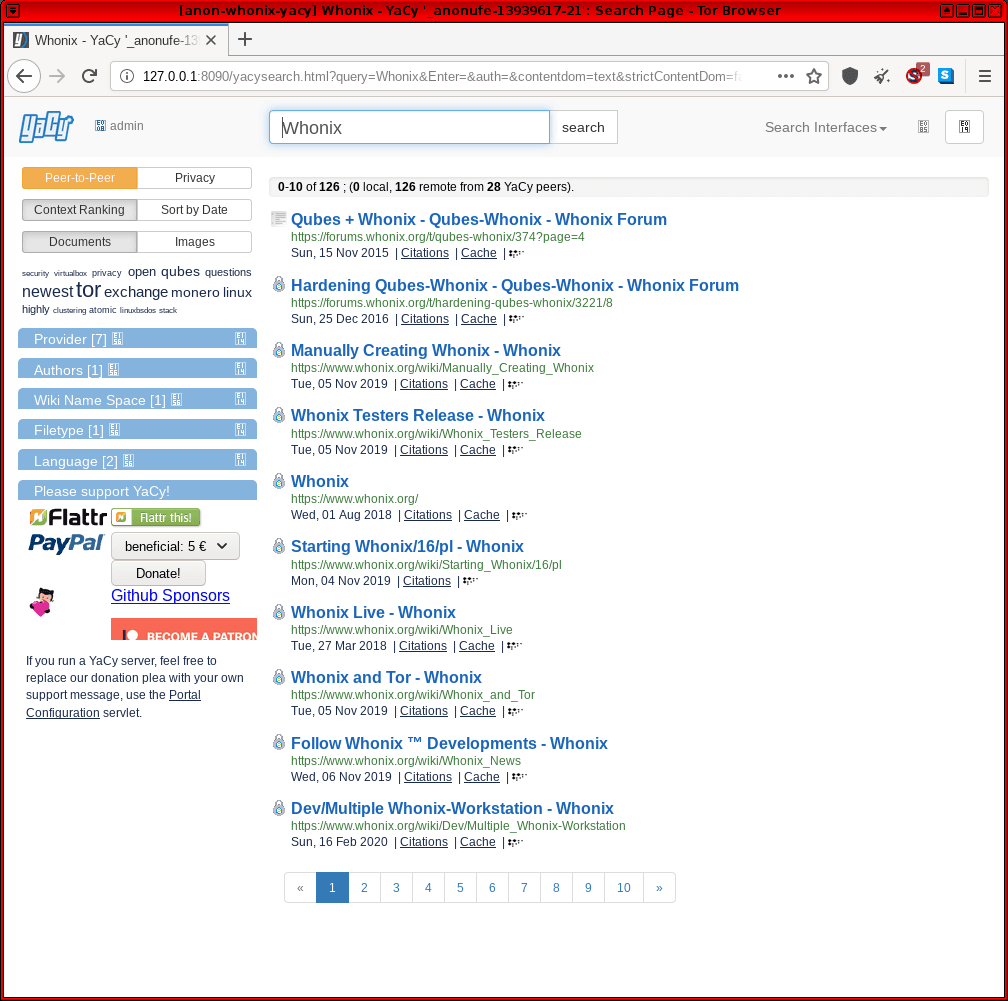Open the NoScript extension icon

click(914, 76)
